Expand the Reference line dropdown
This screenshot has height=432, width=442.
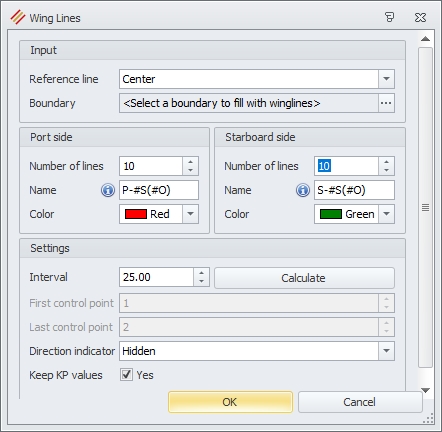pyautogui.click(x=386, y=79)
